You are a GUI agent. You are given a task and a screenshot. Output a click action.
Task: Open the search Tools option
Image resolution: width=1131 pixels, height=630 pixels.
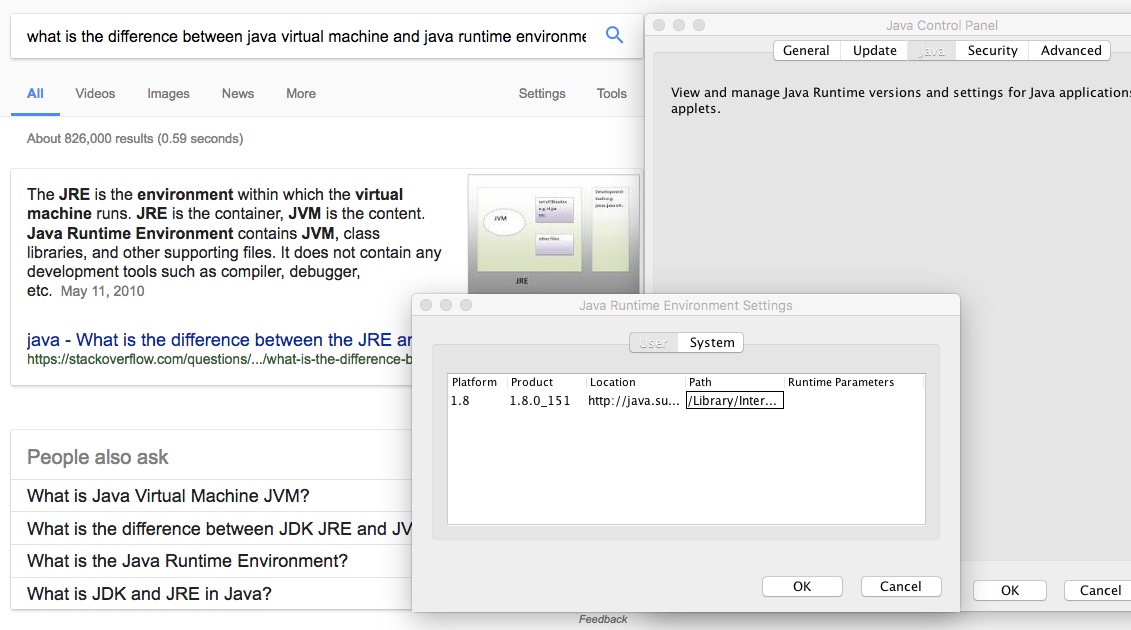tap(612, 93)
